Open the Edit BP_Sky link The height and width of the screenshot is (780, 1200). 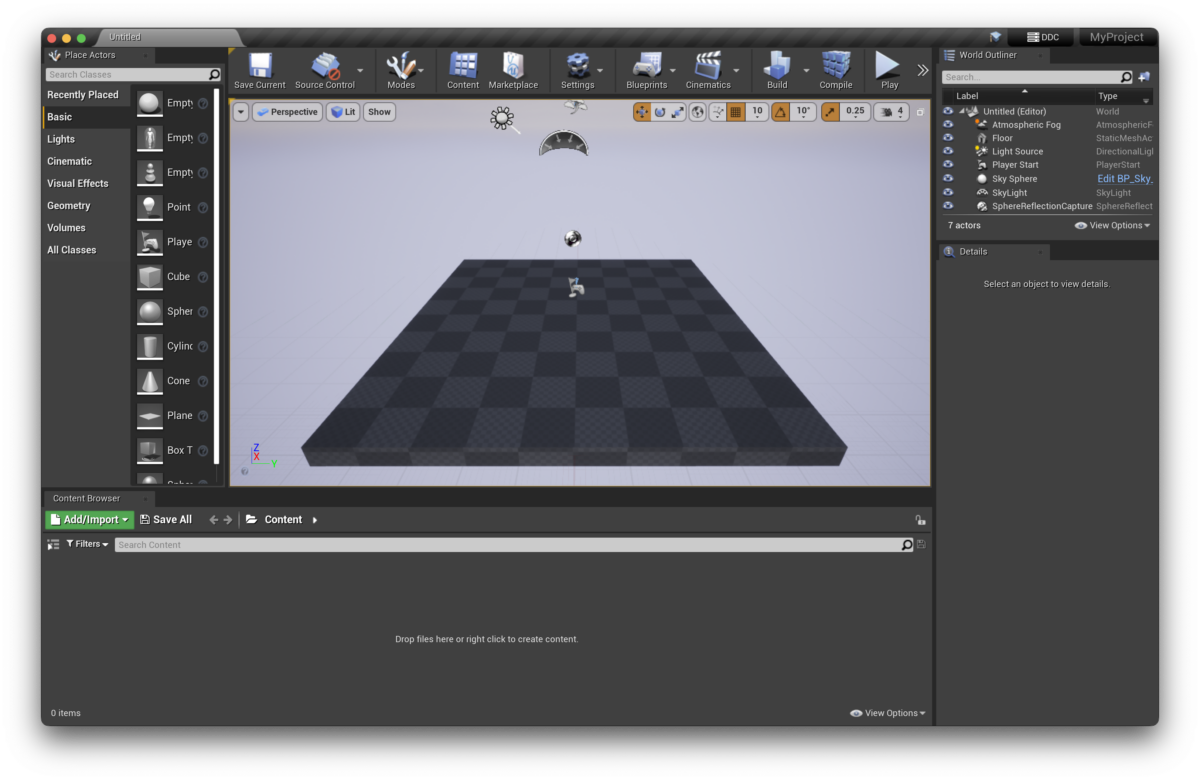tap(1125, 179)
